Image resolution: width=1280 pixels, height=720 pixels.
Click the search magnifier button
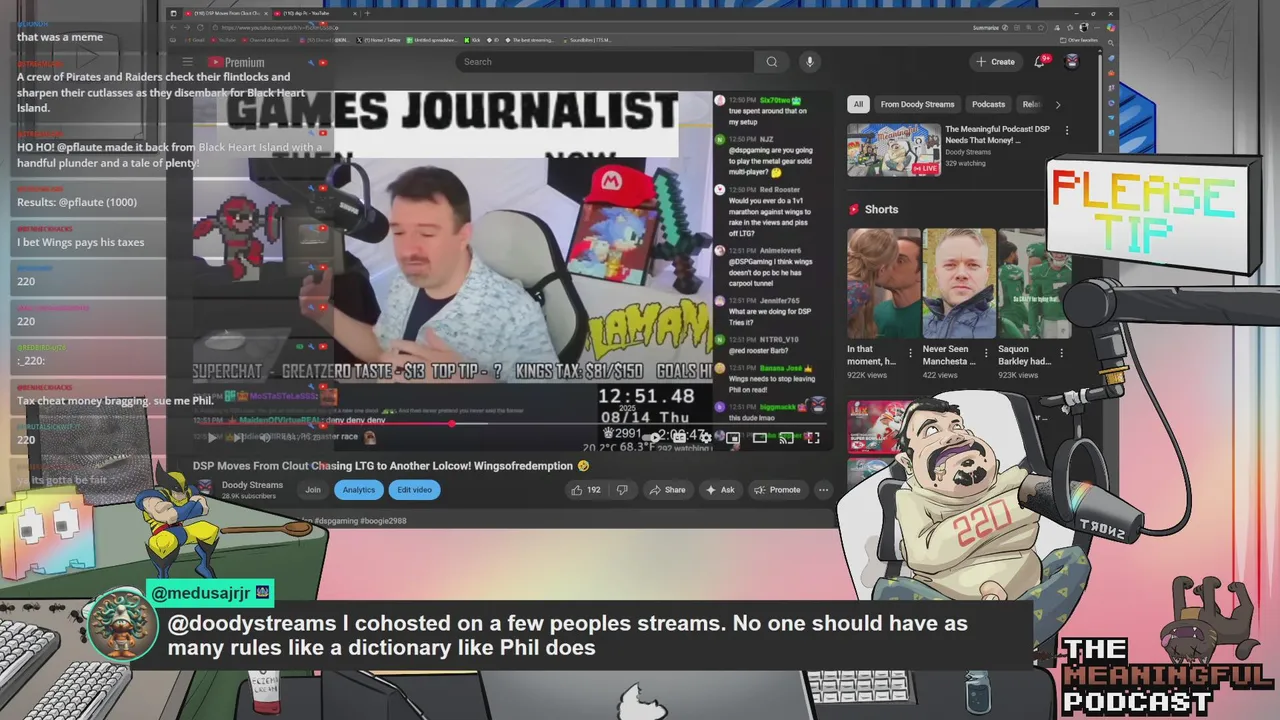click(772, 62)
